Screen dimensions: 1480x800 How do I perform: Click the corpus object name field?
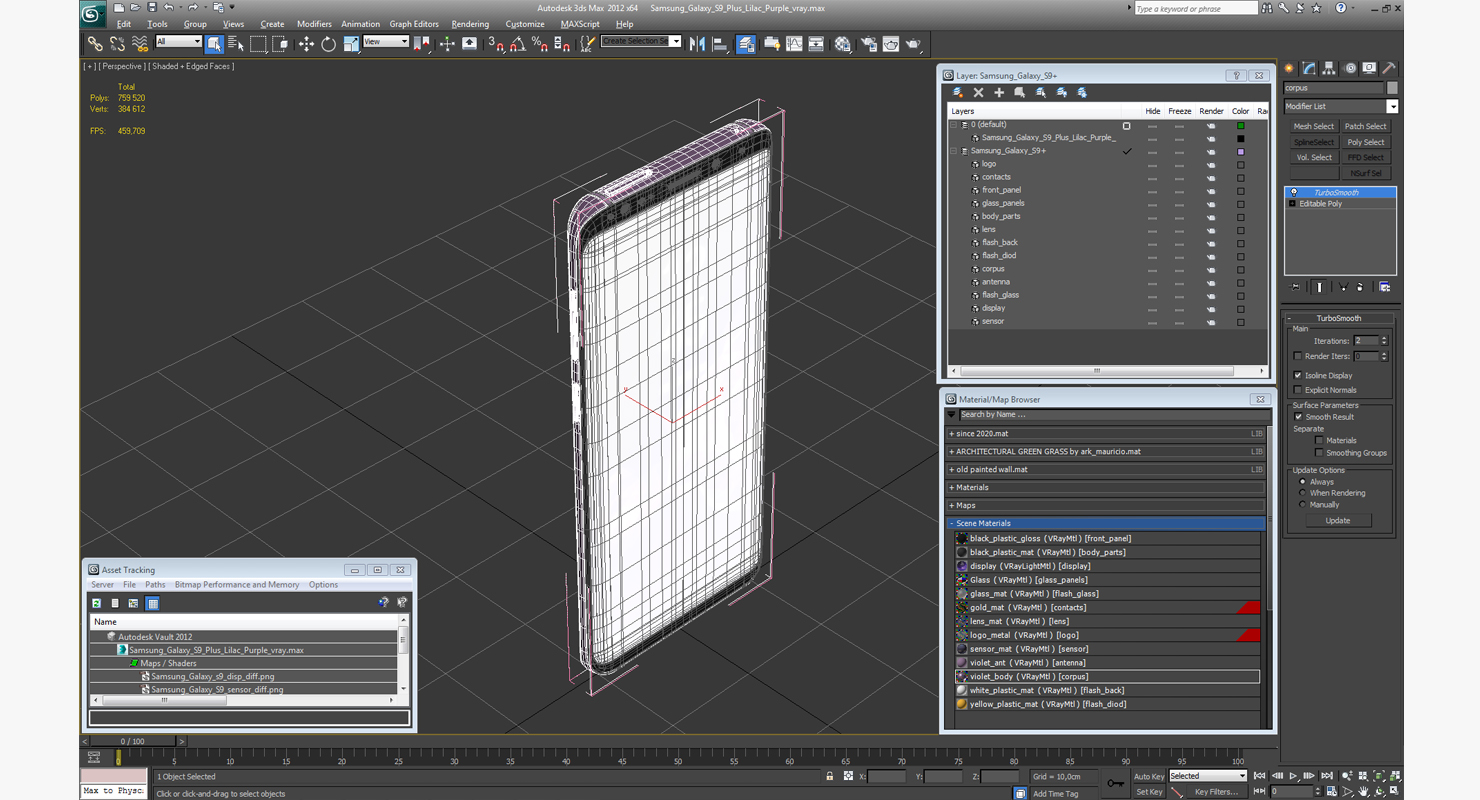[x=1334, y=88]
